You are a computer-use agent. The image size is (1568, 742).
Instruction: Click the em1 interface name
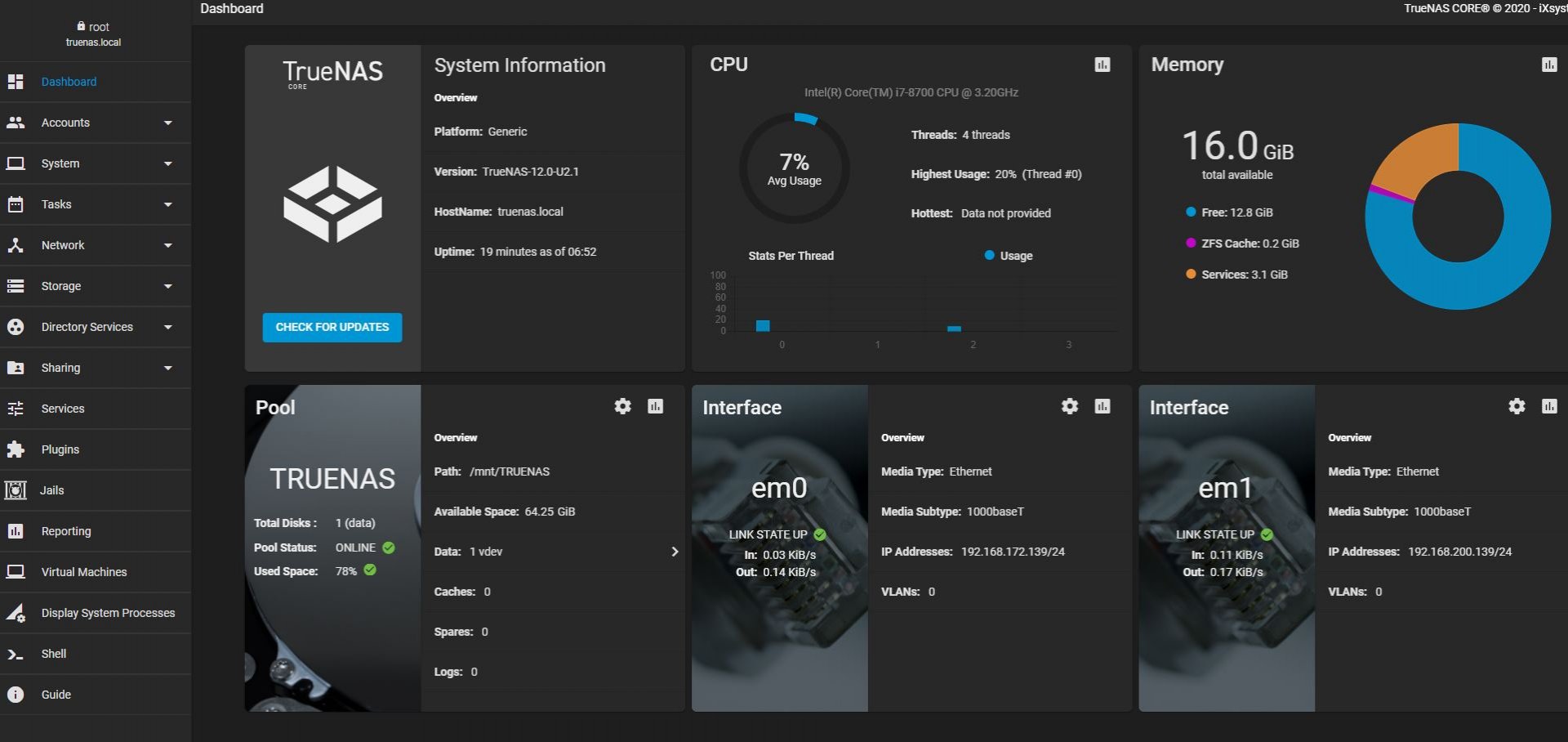pos(1226,488)
